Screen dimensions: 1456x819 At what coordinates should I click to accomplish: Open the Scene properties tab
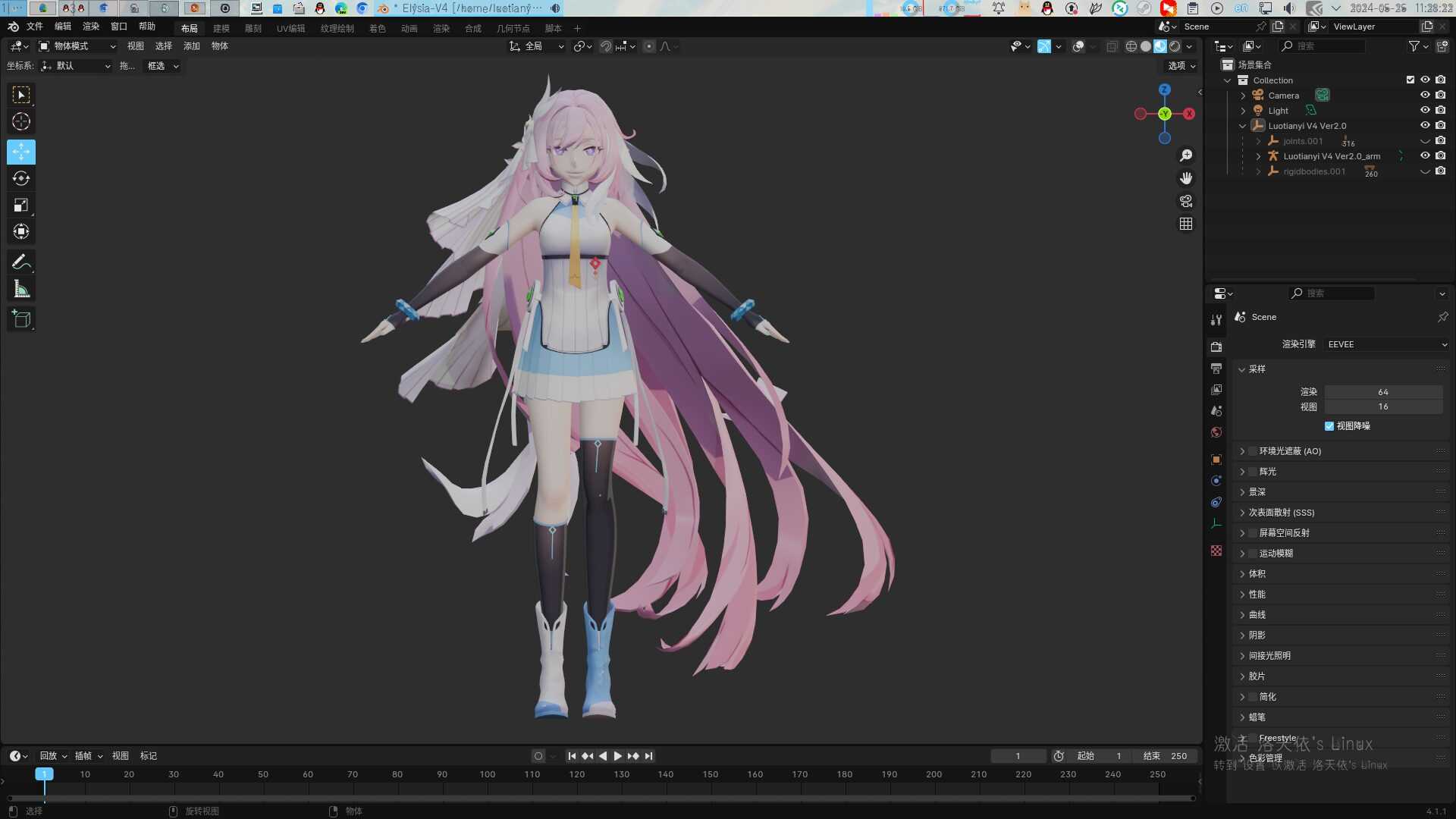tap(1216, 410)
